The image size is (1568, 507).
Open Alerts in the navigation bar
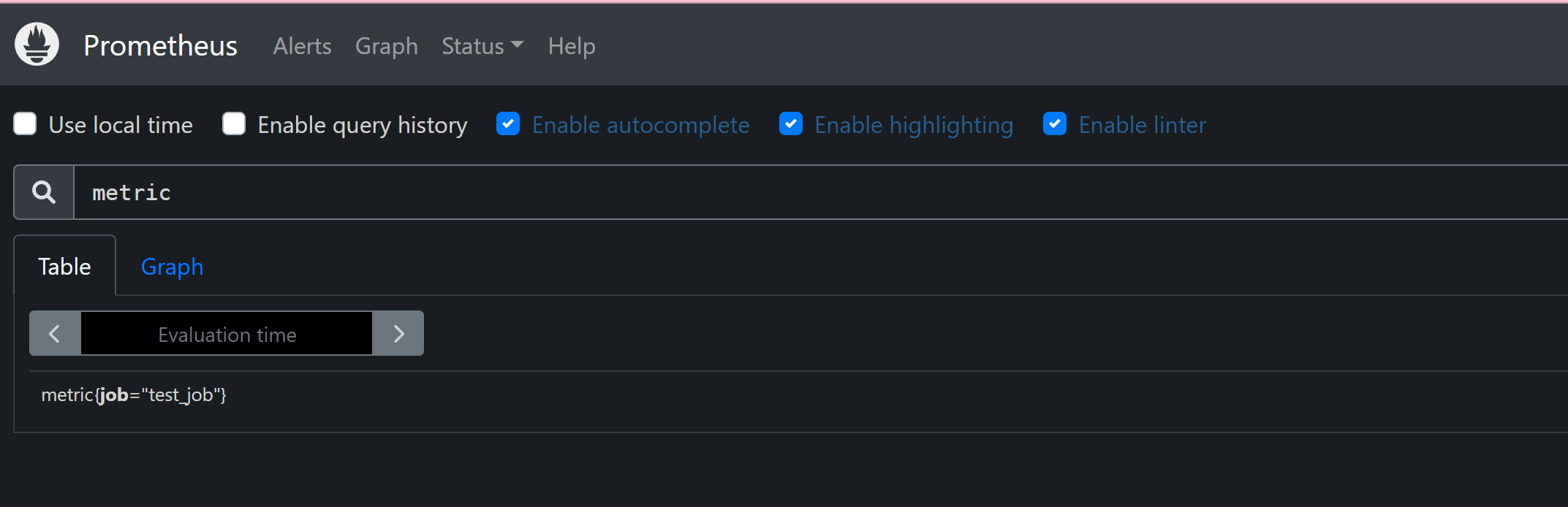302,46
